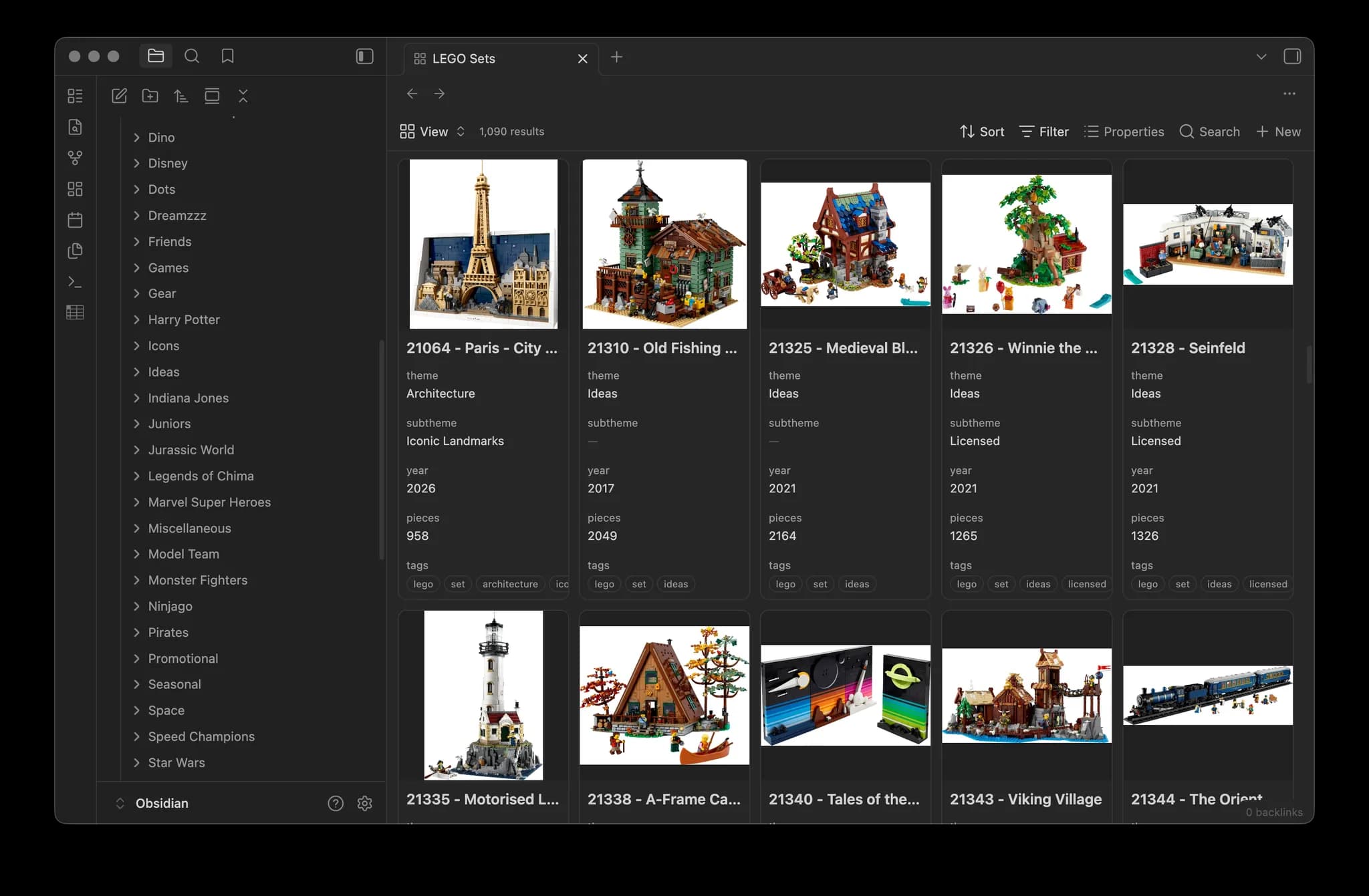Click the auto-reveal current file icon
The width and height of the screenshot is (1369, 896).
click(x=212, y=96)
